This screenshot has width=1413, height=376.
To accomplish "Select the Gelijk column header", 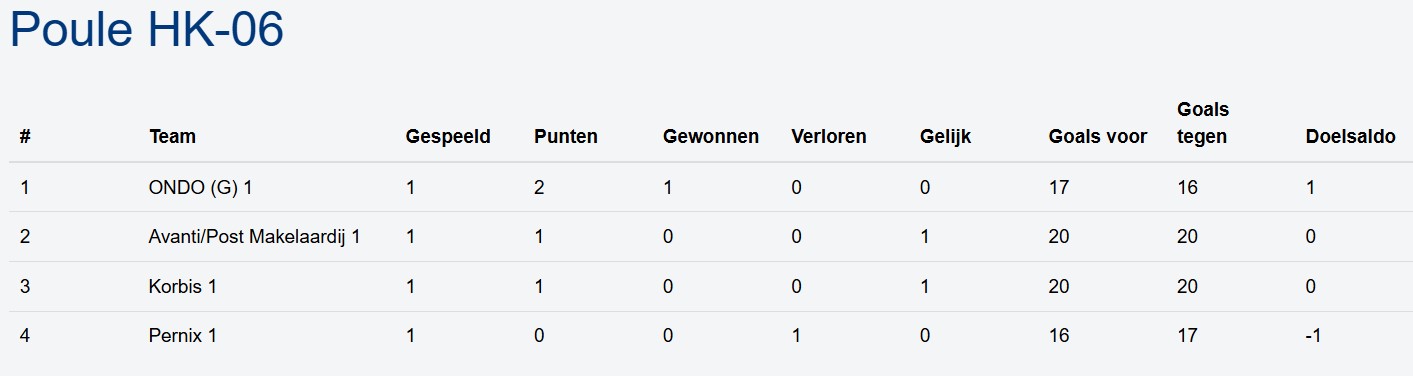I will [x=946, y=137].
